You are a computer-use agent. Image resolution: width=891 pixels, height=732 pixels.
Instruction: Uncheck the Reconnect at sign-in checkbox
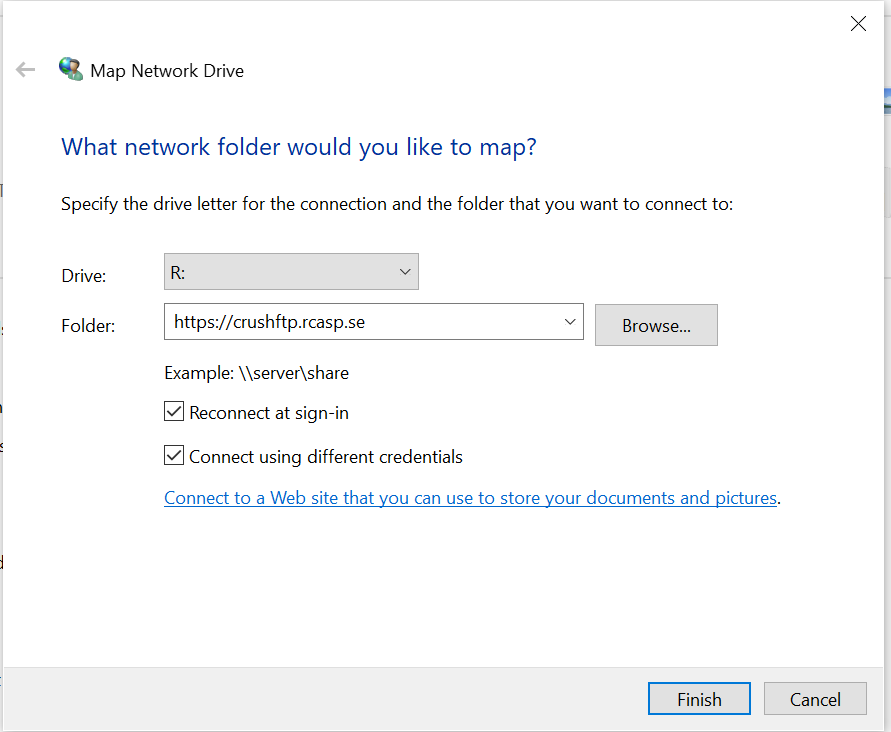click(x=174, y=412)
